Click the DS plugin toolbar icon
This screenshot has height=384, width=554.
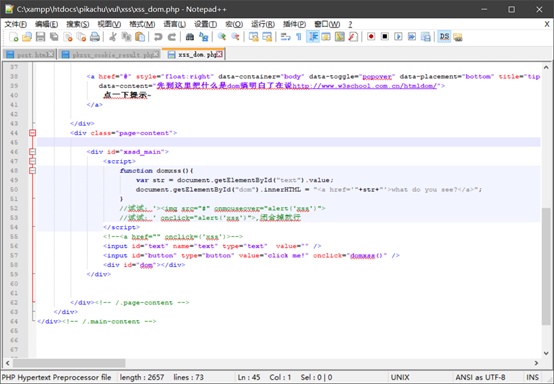click(x=444, y=37)
